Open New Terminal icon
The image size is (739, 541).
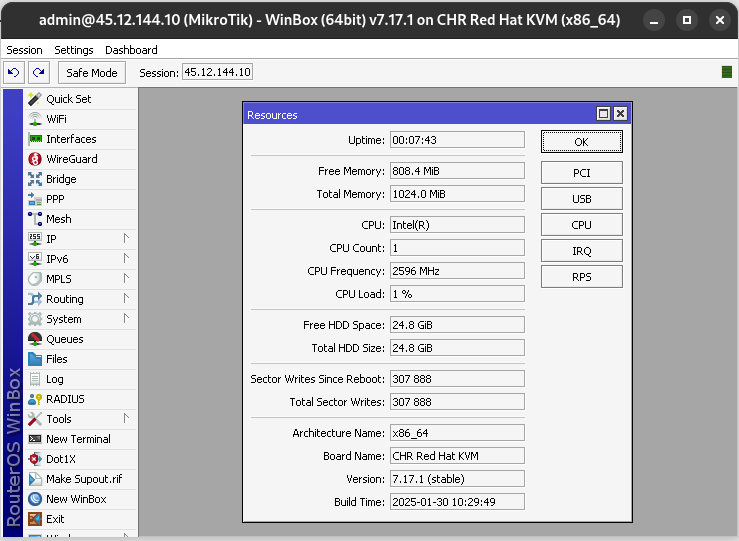point(35,439)
